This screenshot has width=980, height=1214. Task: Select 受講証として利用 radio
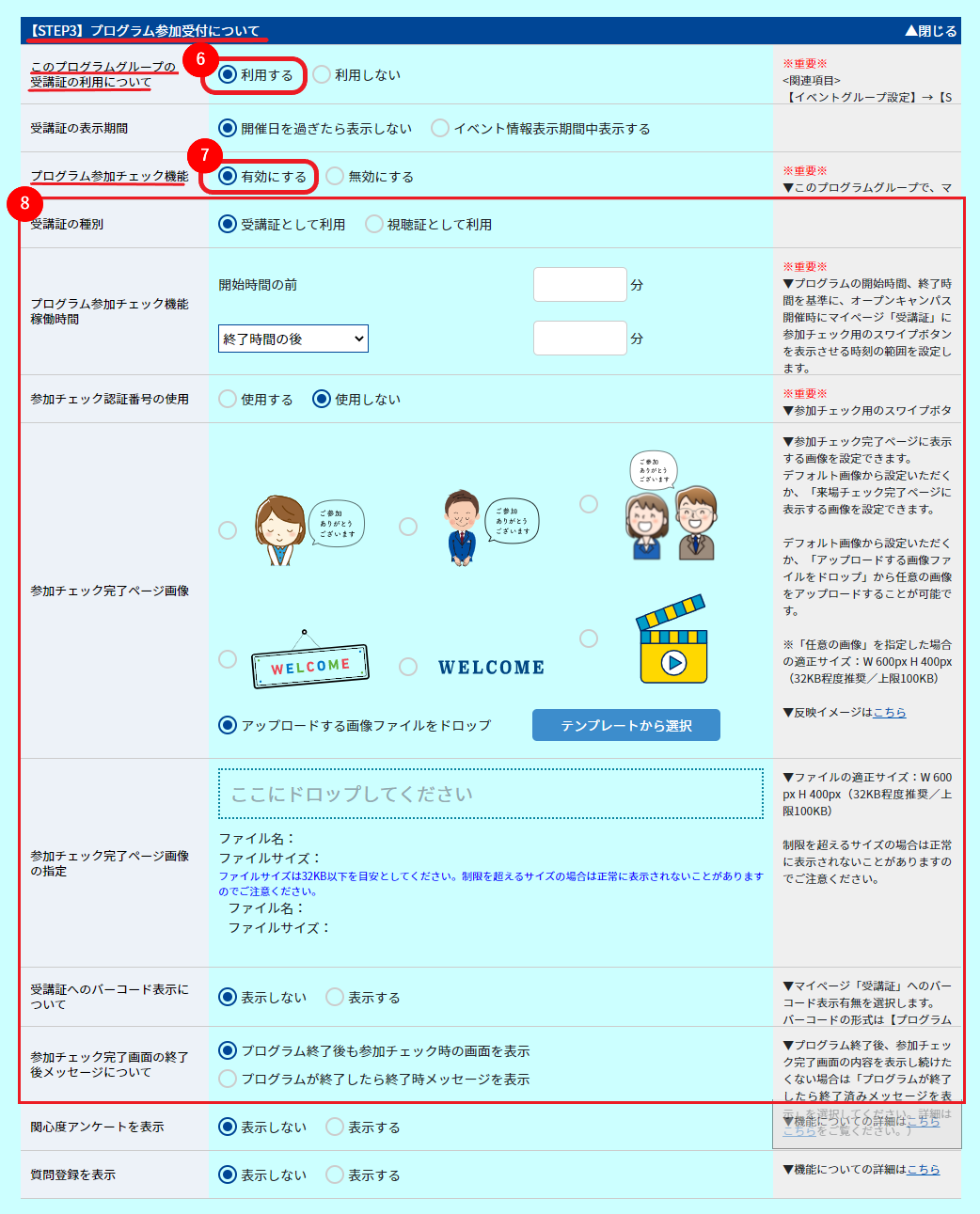(228, 224)
